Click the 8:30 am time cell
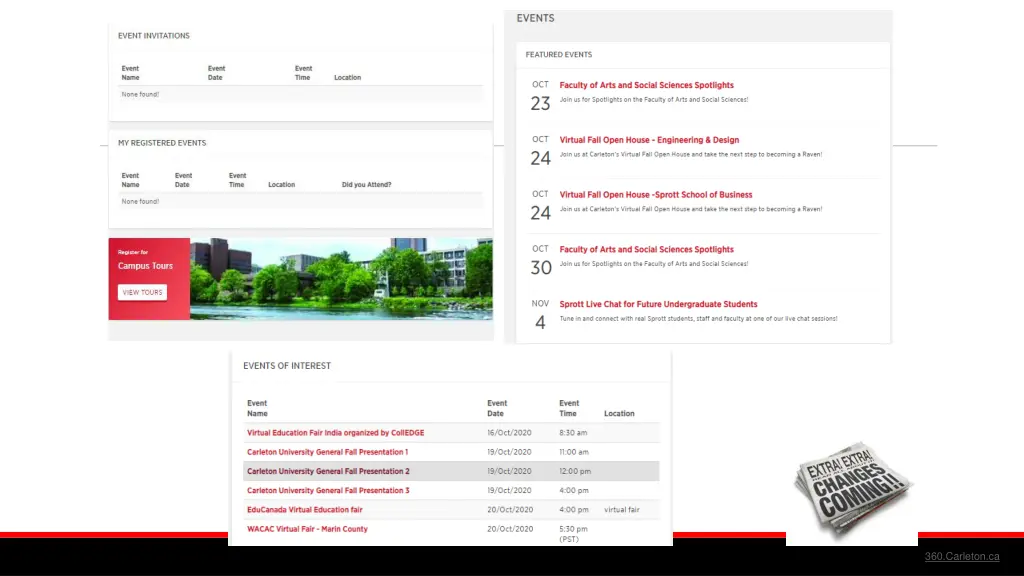The image size is (1024, 576). 573,432
